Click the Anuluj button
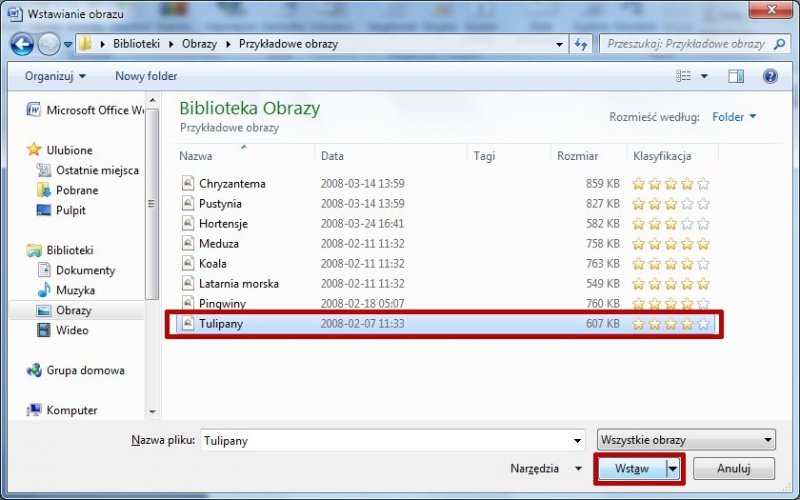 point(733,468)
